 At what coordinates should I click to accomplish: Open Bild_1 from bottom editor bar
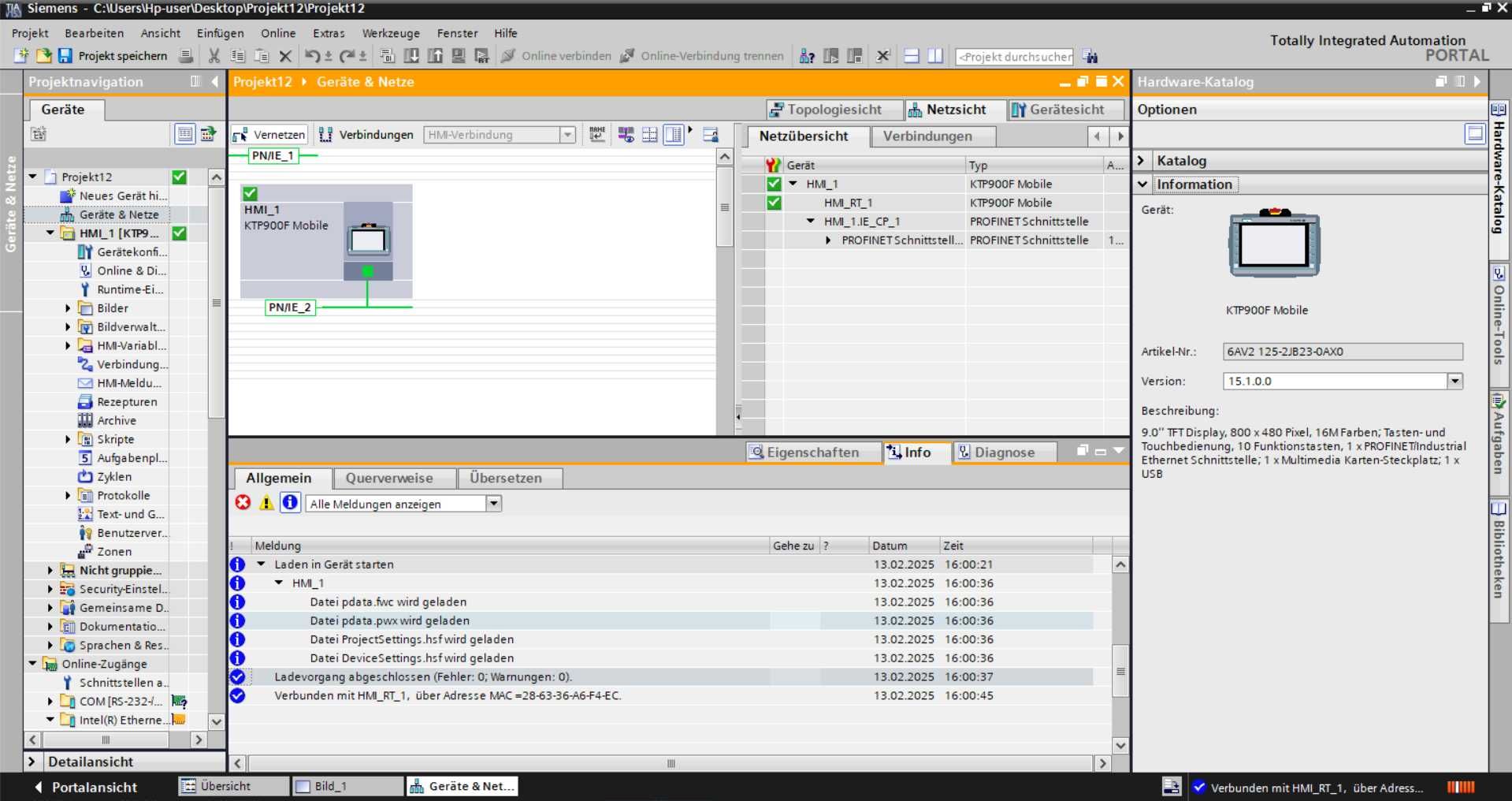click(x=347, y=786)
